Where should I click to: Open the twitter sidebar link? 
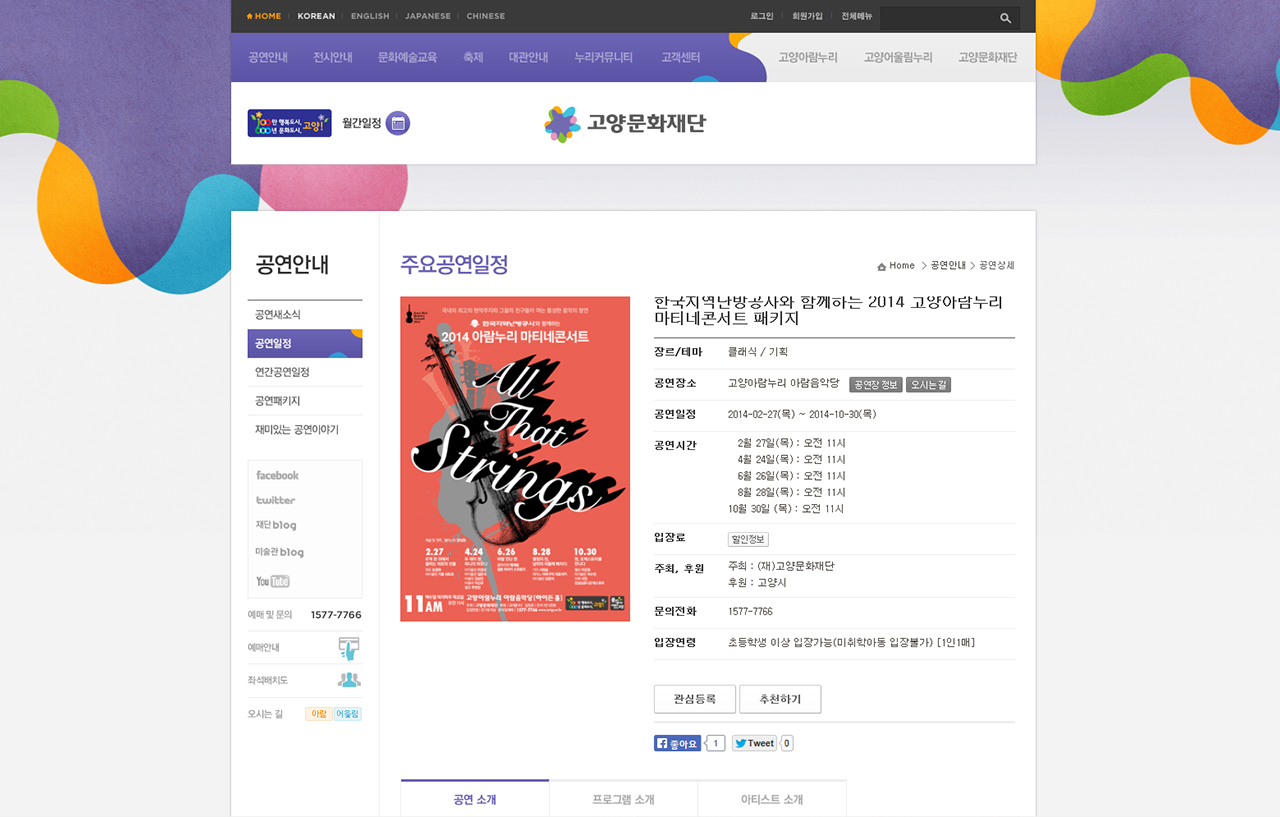point(275,500)
